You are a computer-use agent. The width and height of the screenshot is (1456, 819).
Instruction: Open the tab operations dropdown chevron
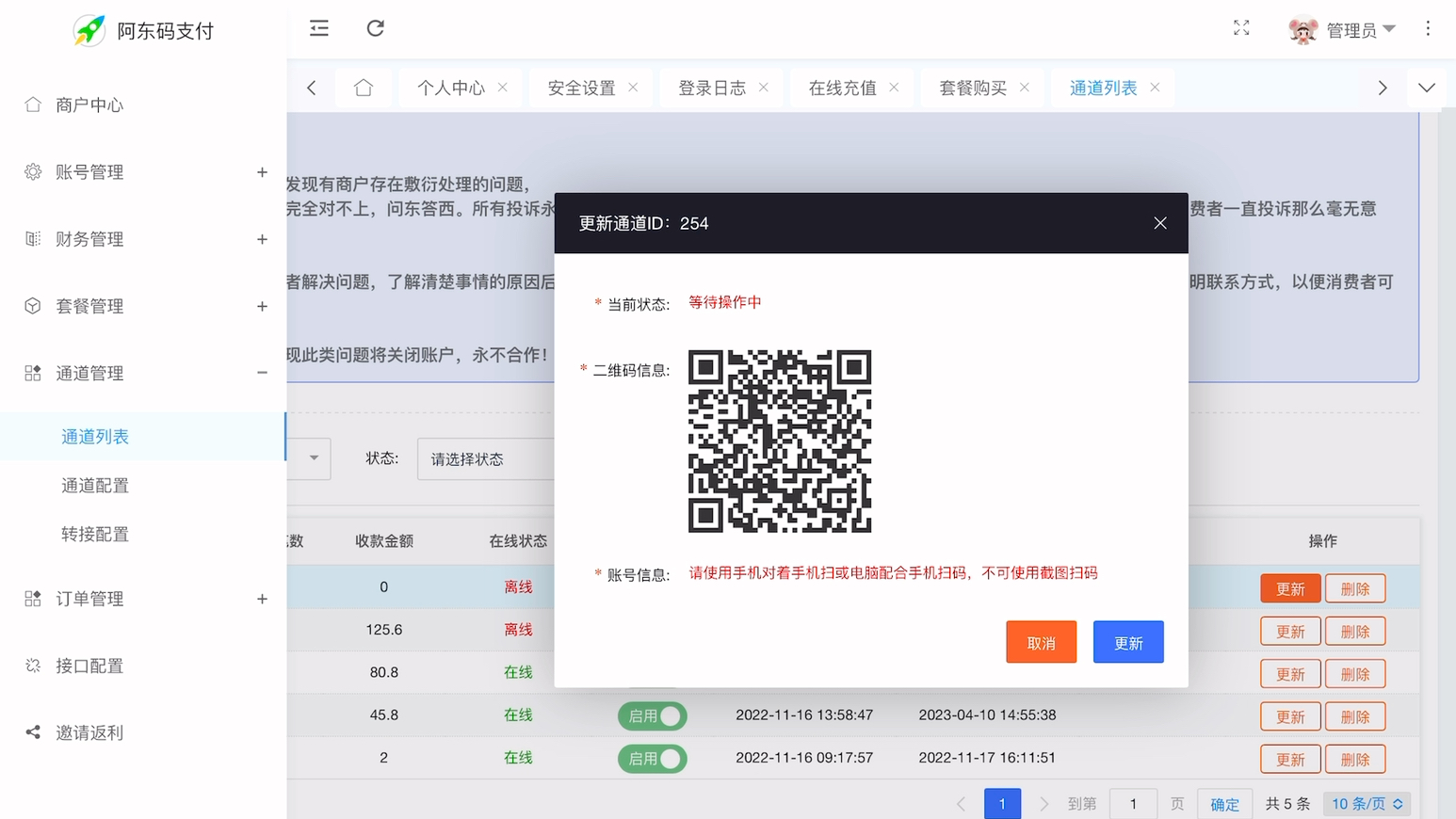coord(1427,88)
